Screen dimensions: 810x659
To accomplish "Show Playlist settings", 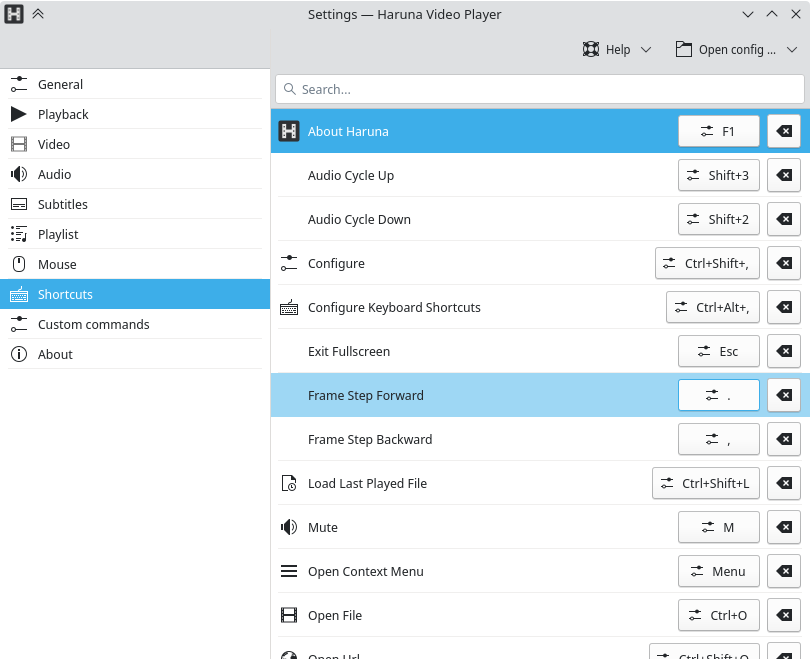I will click(135, 234).
